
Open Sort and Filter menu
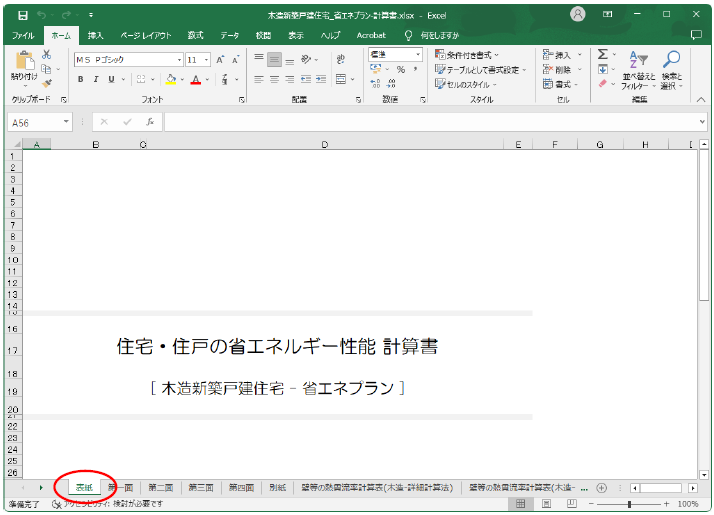(x=638, y=71)
